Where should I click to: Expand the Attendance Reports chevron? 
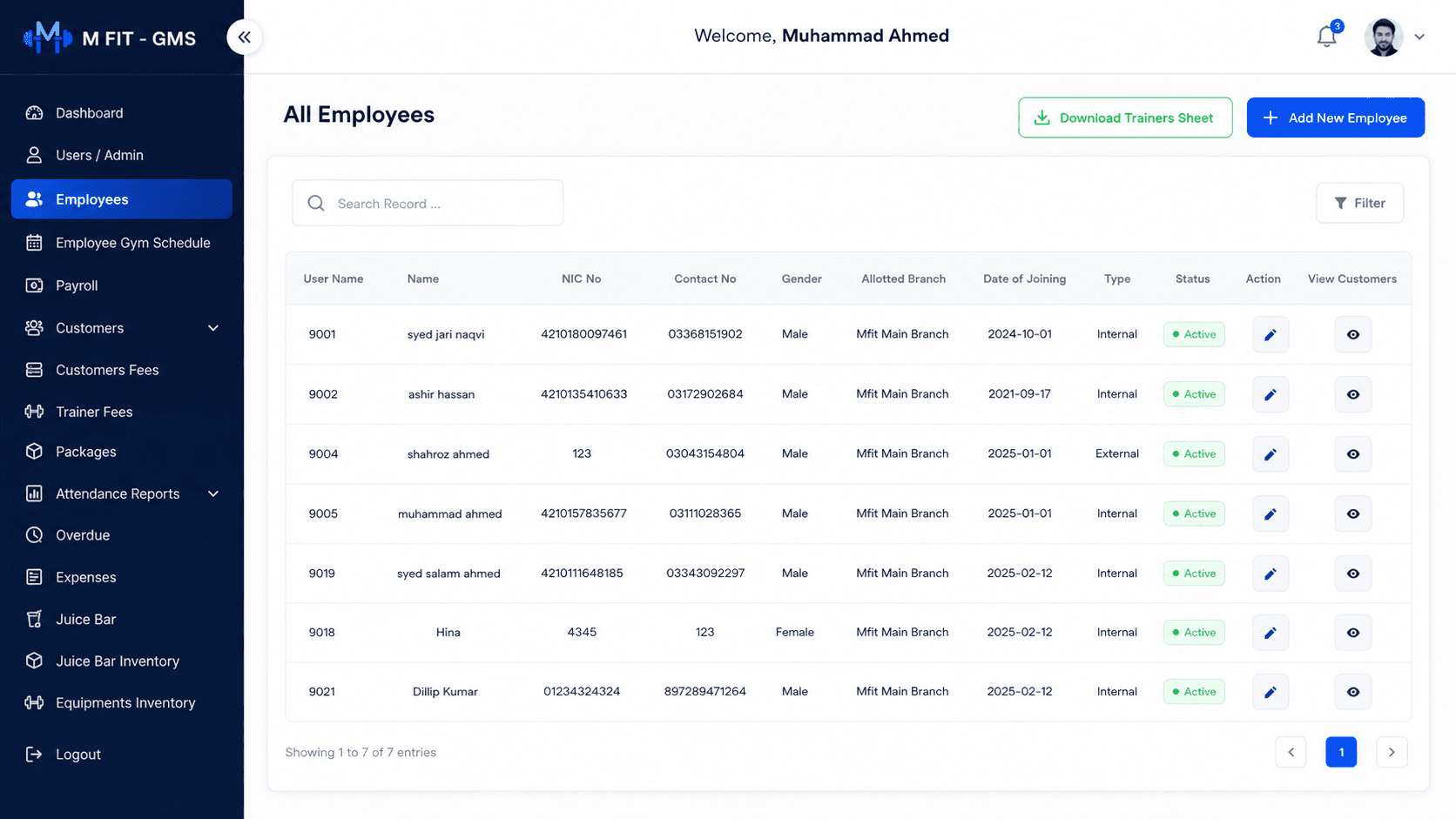tap(213, 493)
